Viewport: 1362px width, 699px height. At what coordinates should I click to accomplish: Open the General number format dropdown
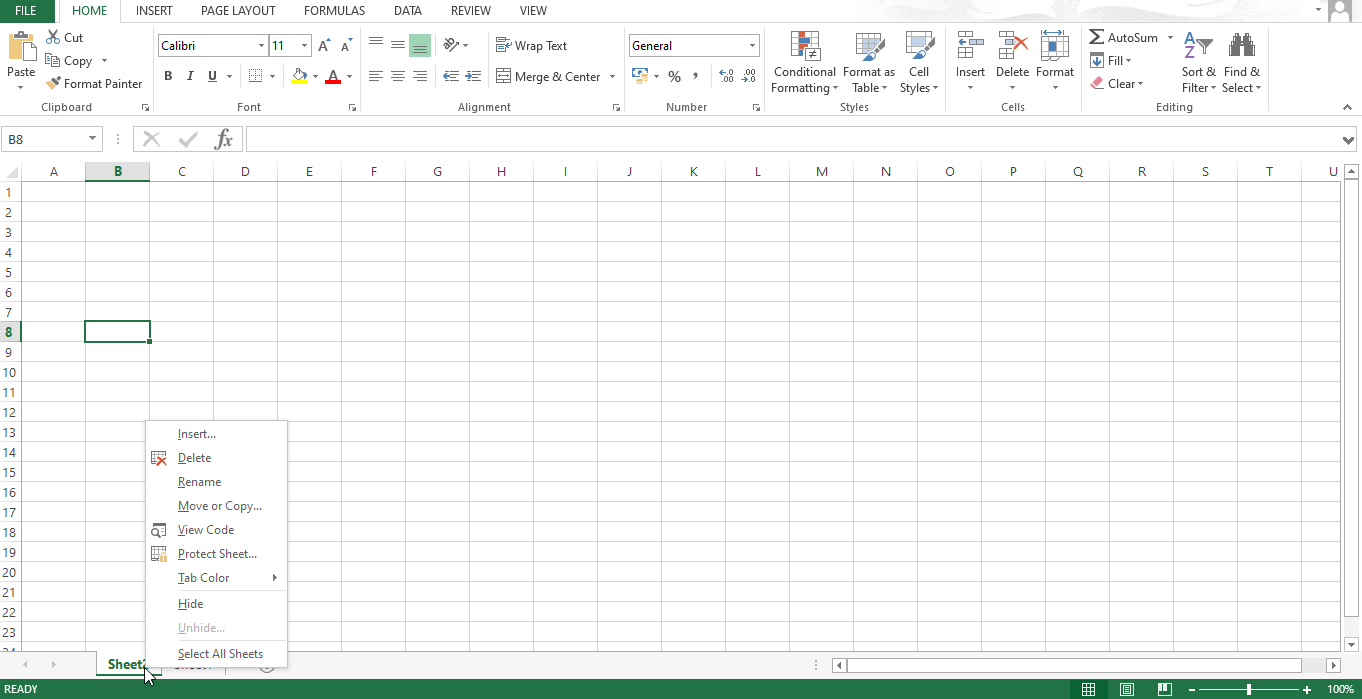[x=752, y=46]
